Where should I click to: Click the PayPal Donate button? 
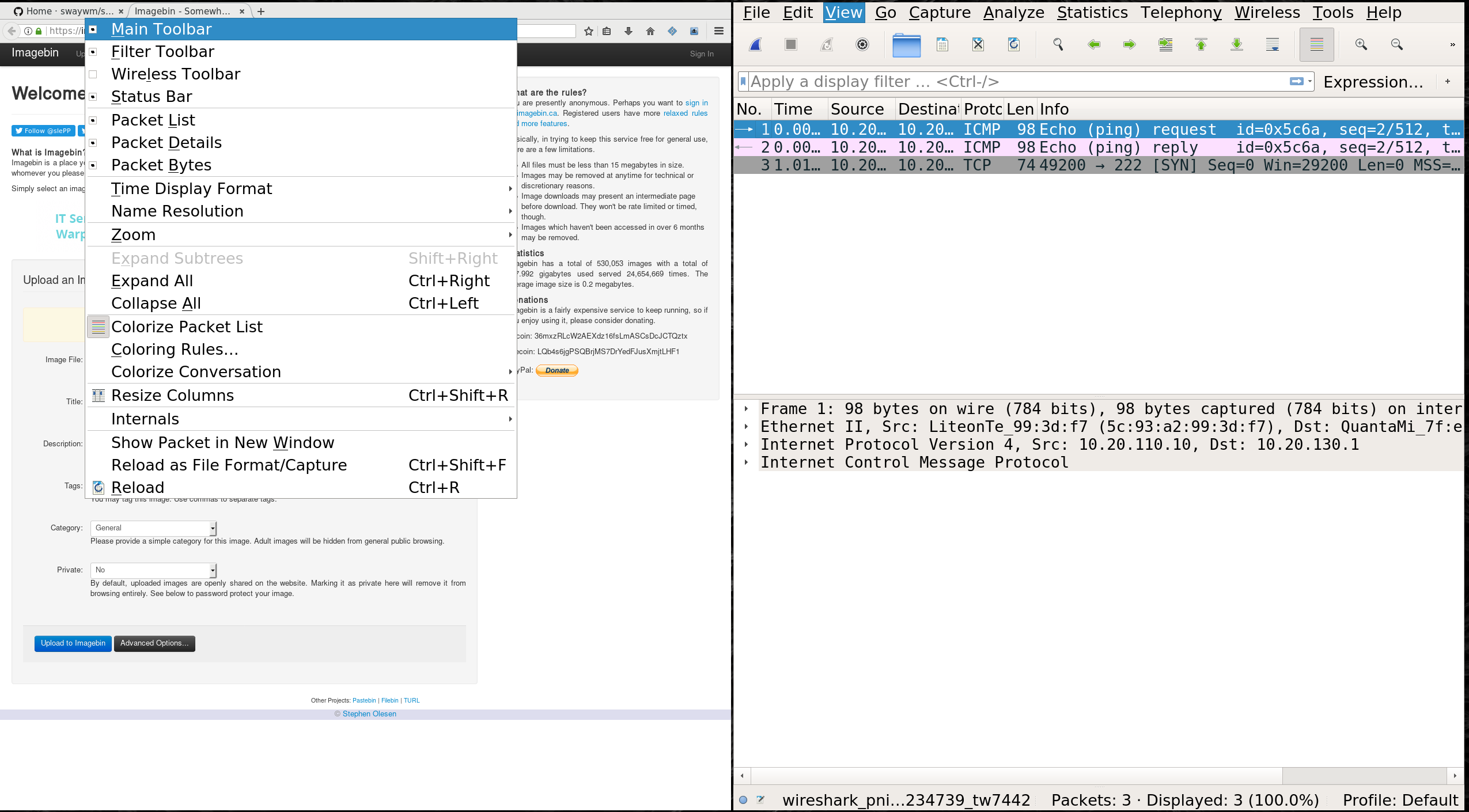coord(557,370)
